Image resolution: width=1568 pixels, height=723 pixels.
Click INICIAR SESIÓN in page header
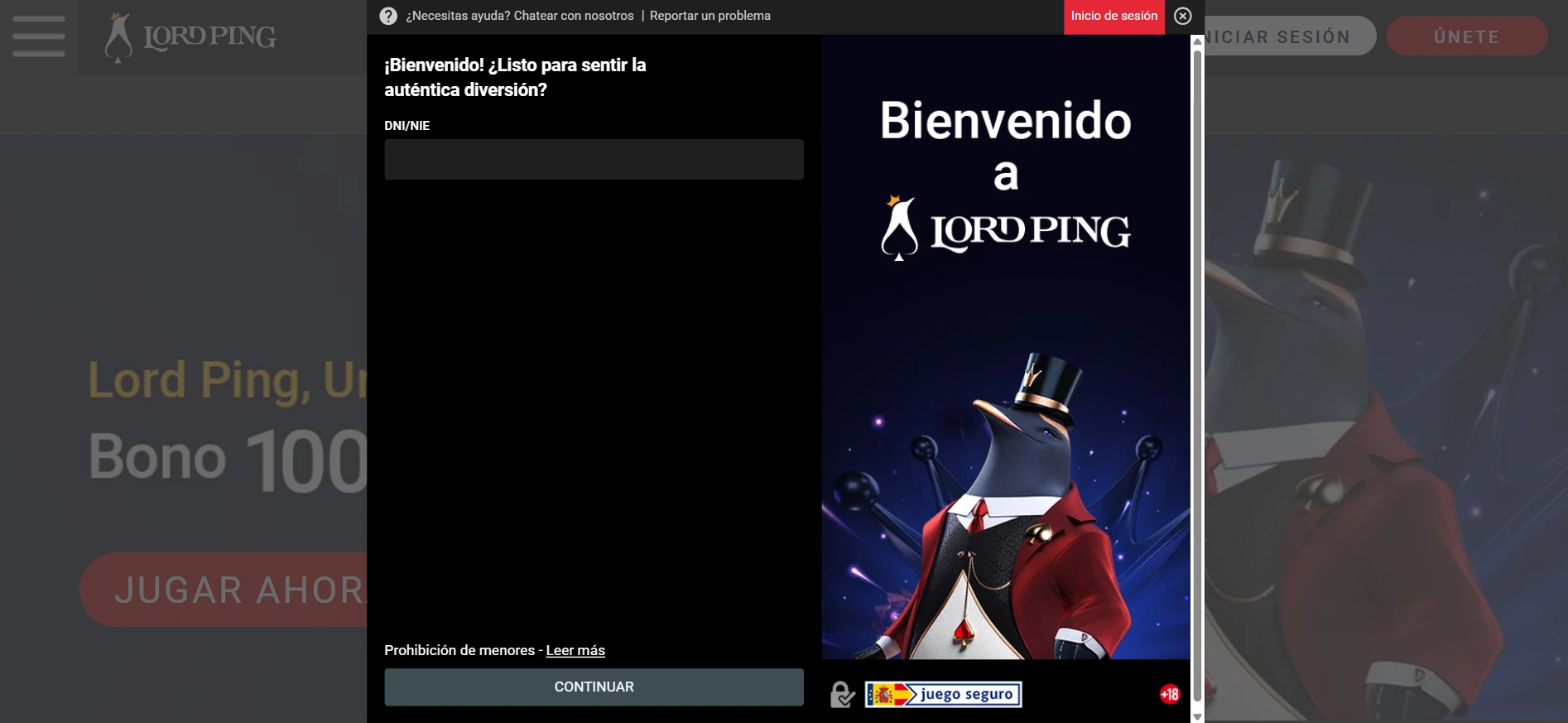click(1289, 36)
